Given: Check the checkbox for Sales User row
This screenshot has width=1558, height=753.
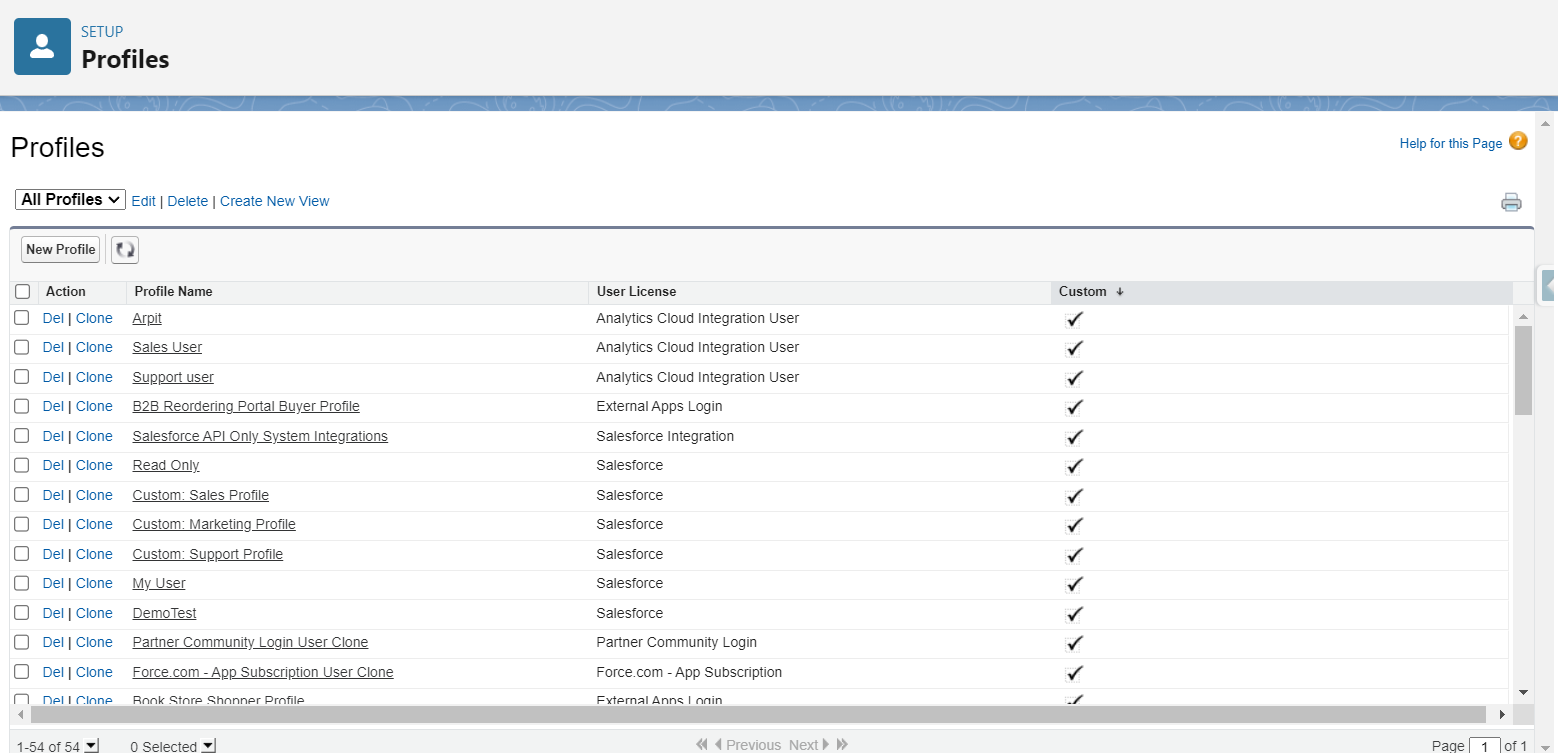Looking at the screenshot, I should click(21, 347).
